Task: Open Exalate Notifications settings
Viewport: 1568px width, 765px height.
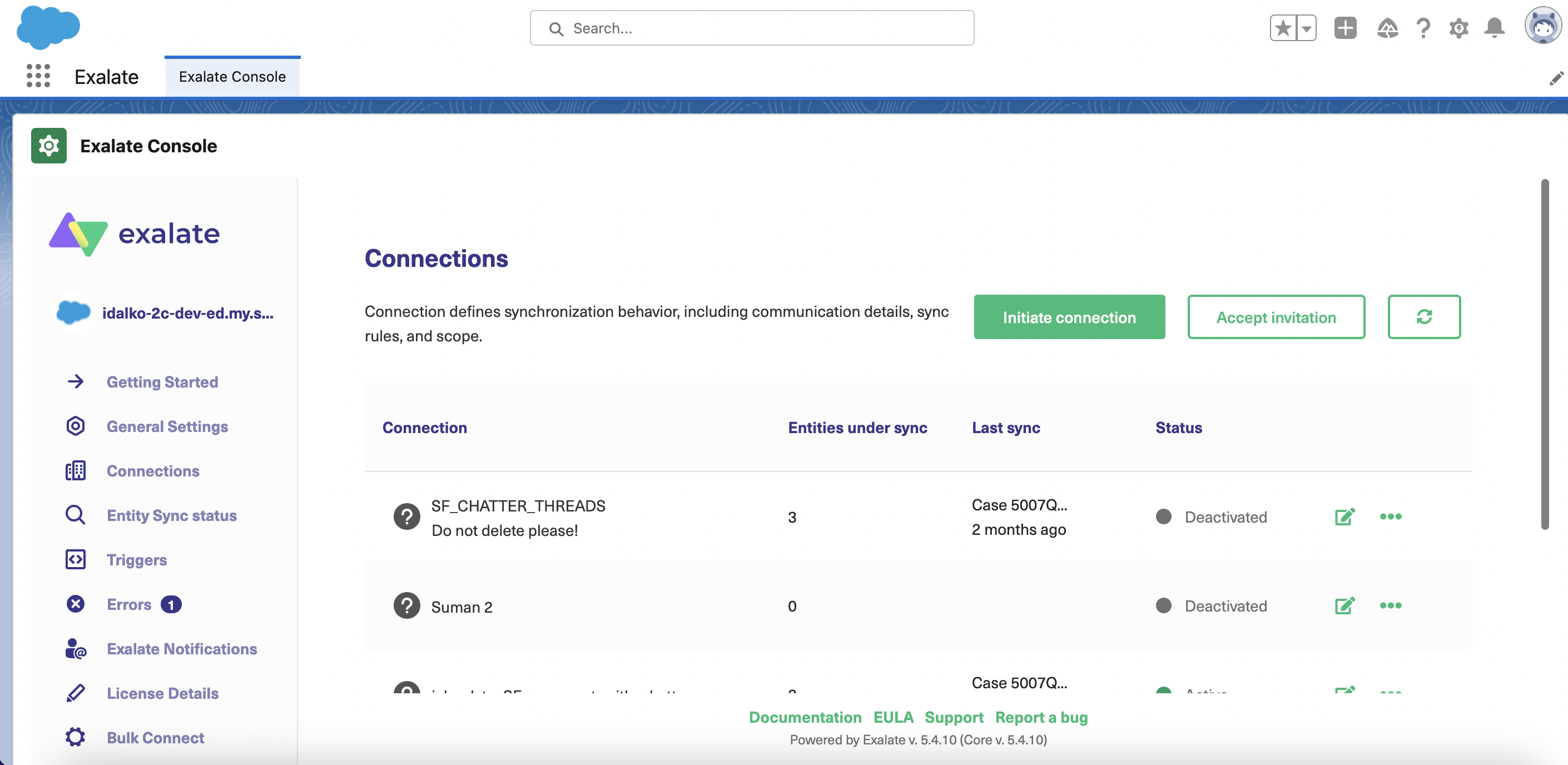Action: (x=182, y=648)
